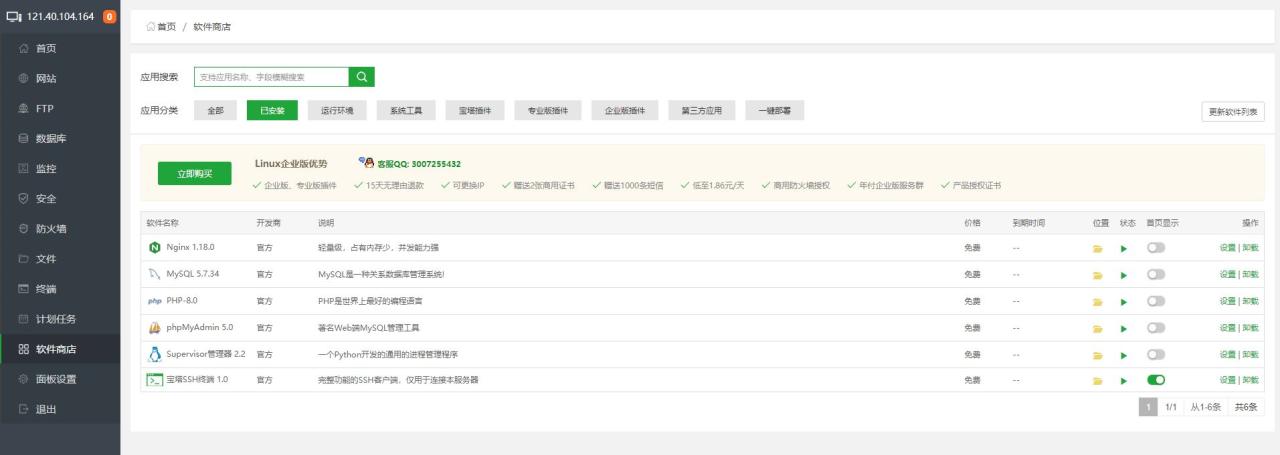
Task: Toggle 首页显示 switch for PHP-8.0
Action: pos(1156,300)
